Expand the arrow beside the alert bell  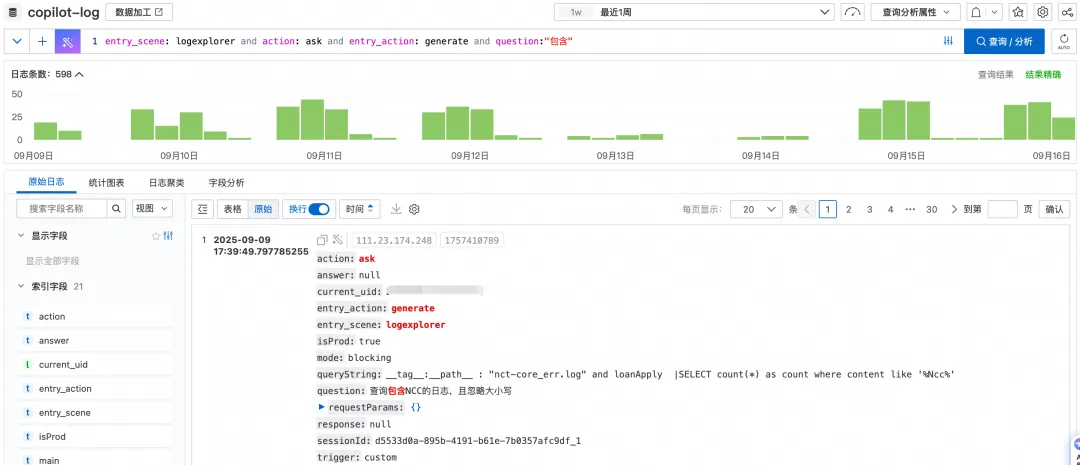point(995,12)
